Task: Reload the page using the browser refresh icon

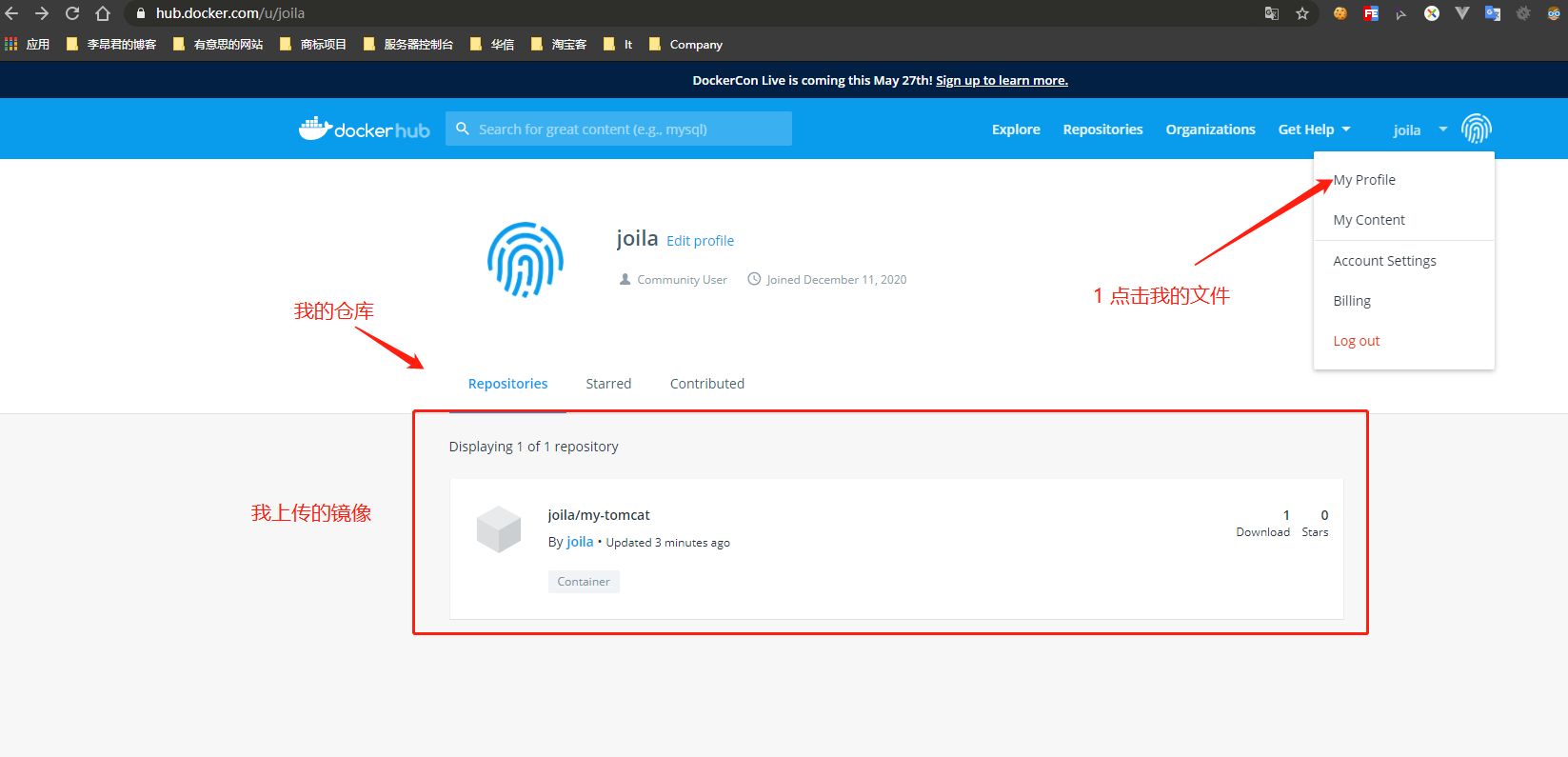Action: 72,13
